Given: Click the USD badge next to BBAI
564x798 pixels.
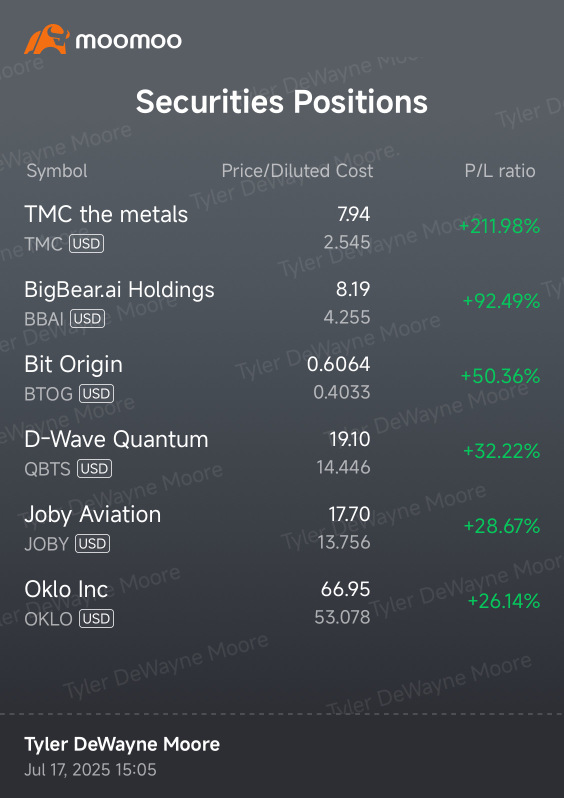Looking at the screenshot, I should click(88, 319).
